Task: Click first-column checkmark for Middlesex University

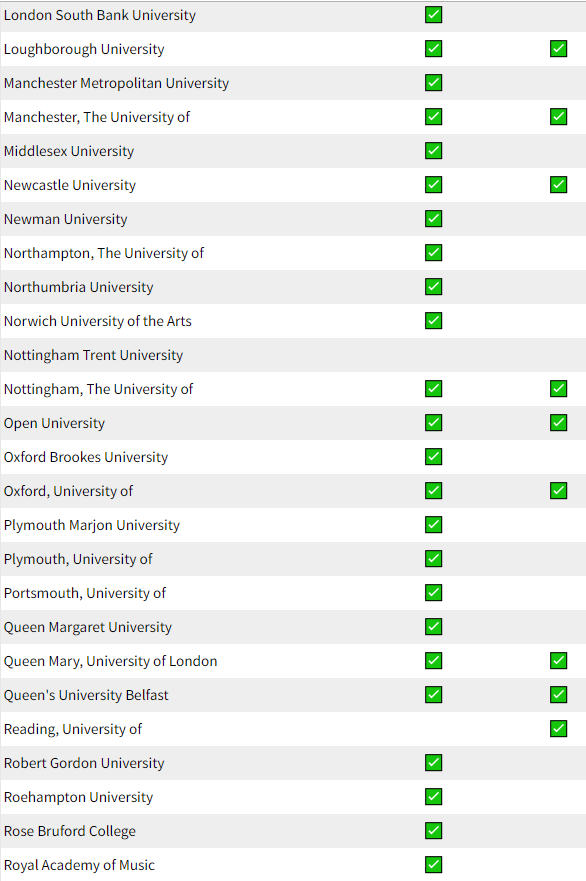Action: [433, 151]
